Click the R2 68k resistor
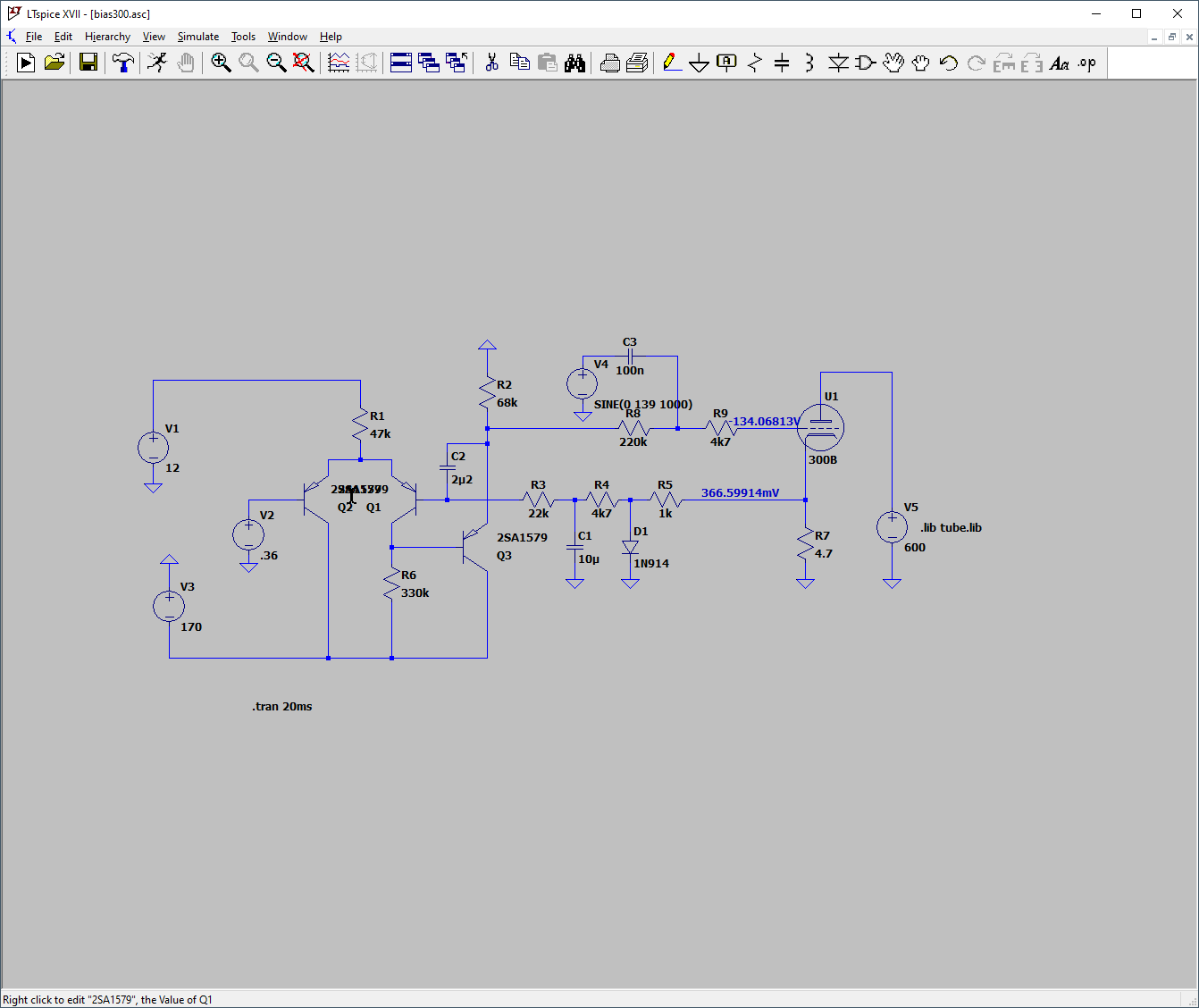This screenshot has width=1199, height=1008. click(487, 393)
